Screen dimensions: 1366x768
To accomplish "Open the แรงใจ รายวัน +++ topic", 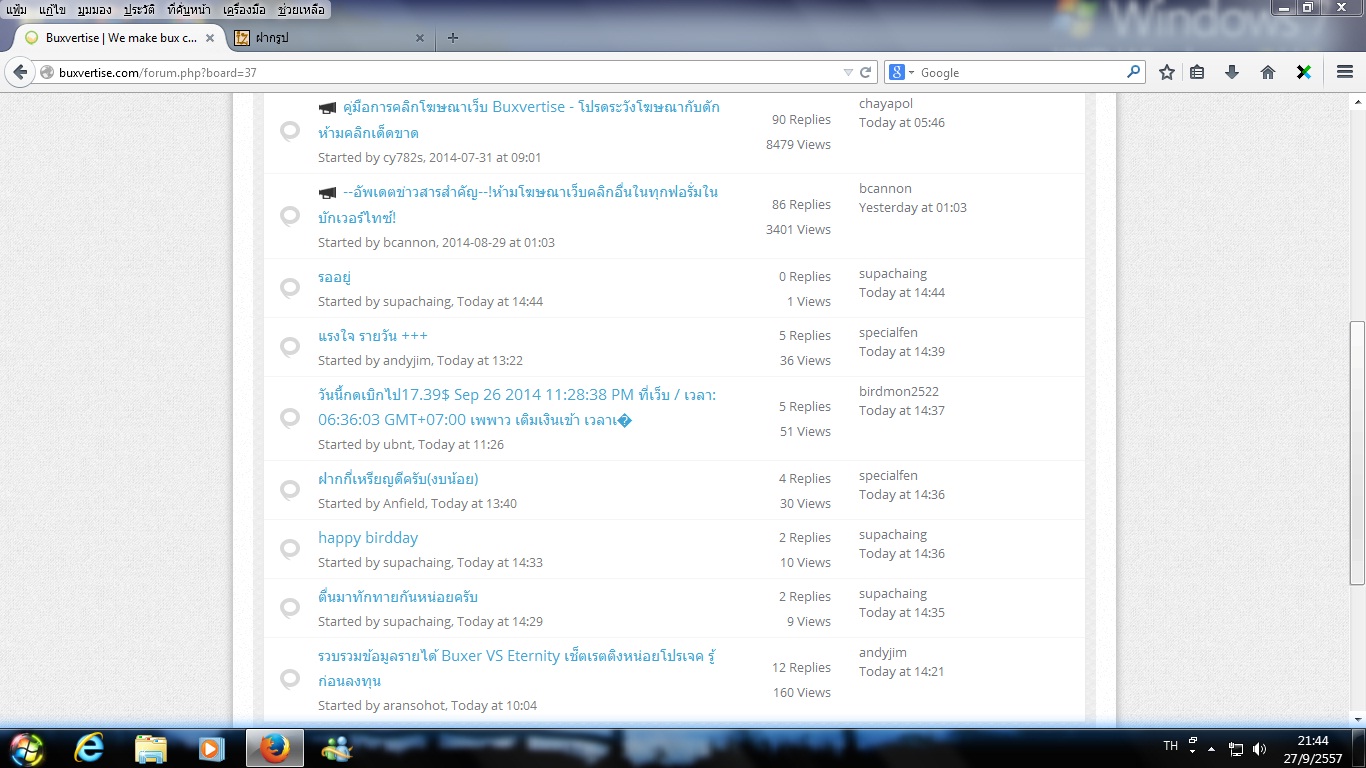I will (373, 336).
